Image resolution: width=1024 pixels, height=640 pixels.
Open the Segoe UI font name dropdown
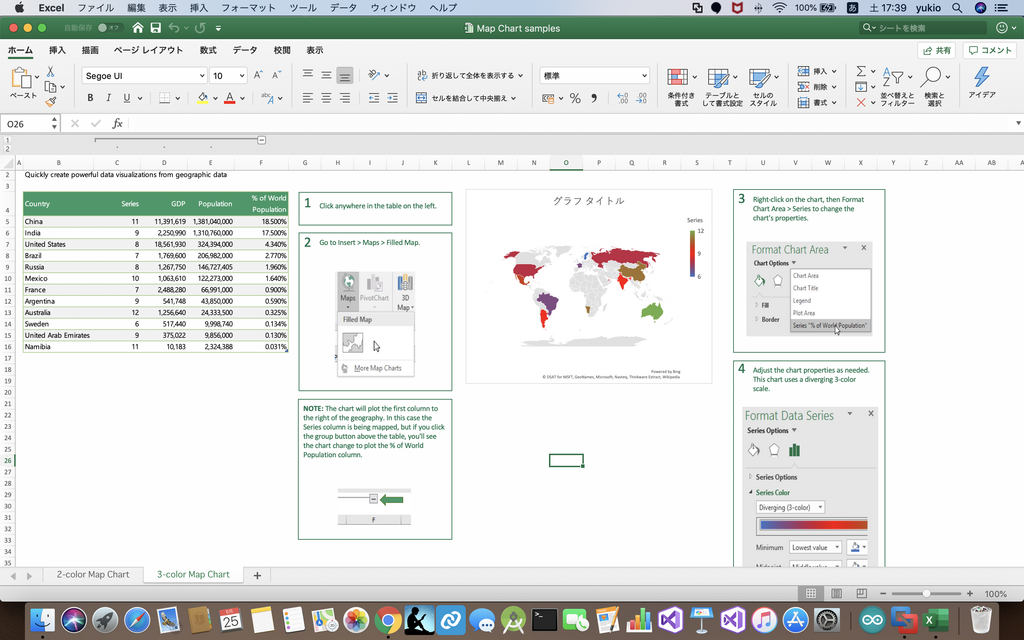(x=201, y=76)
